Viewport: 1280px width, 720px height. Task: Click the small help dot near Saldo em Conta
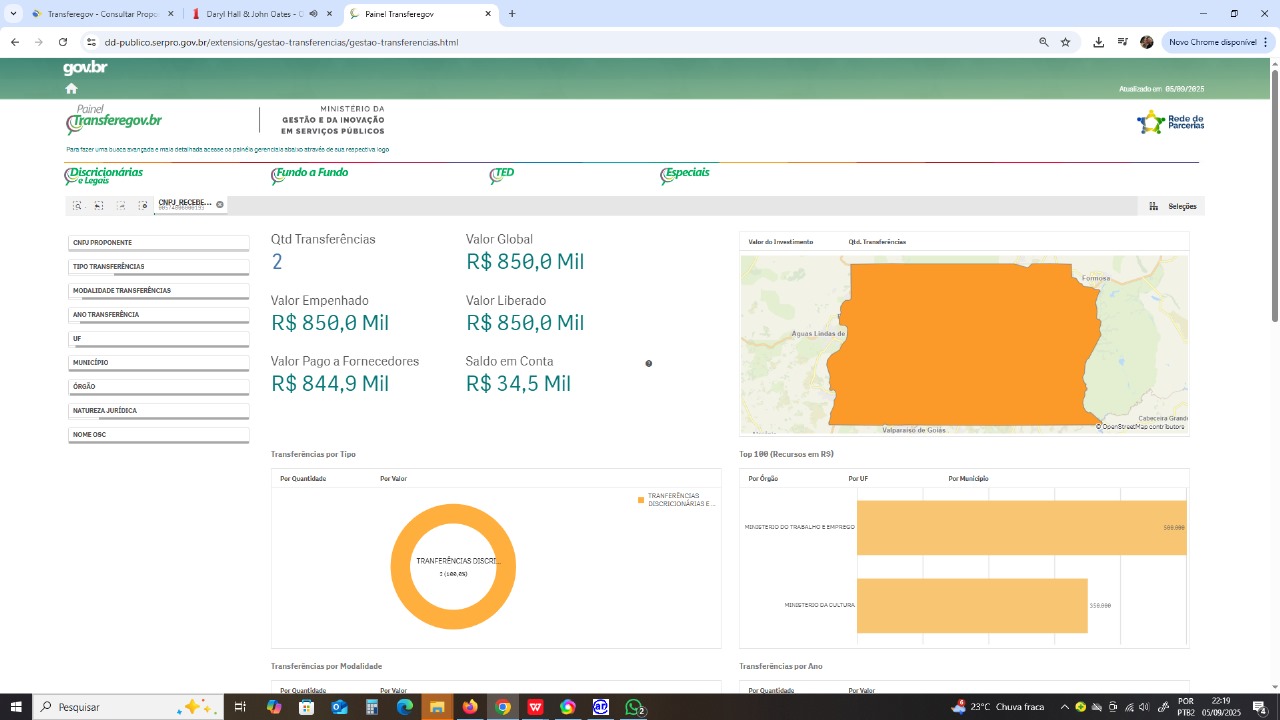(649, 363)
